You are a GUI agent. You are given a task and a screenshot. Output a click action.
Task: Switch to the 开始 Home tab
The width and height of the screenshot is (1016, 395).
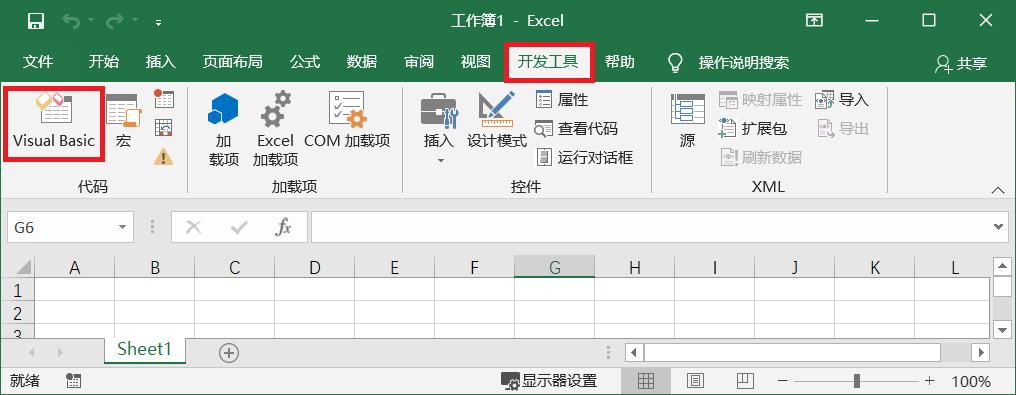point(104,62)
